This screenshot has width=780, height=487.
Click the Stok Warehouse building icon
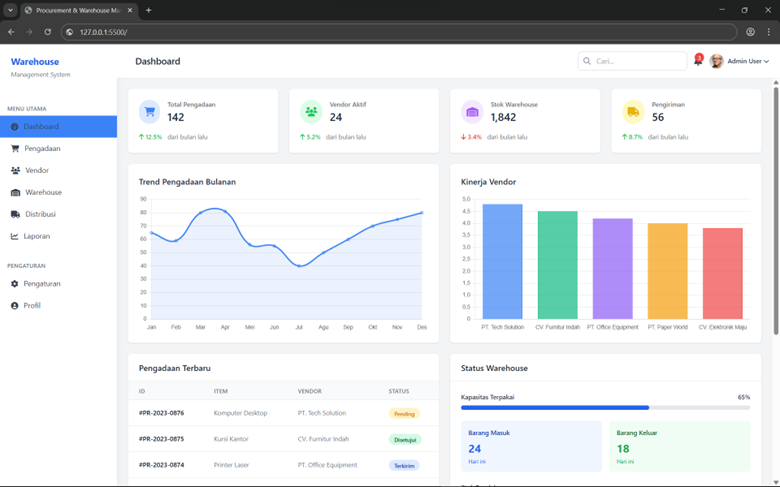click(x=472, y=112)
